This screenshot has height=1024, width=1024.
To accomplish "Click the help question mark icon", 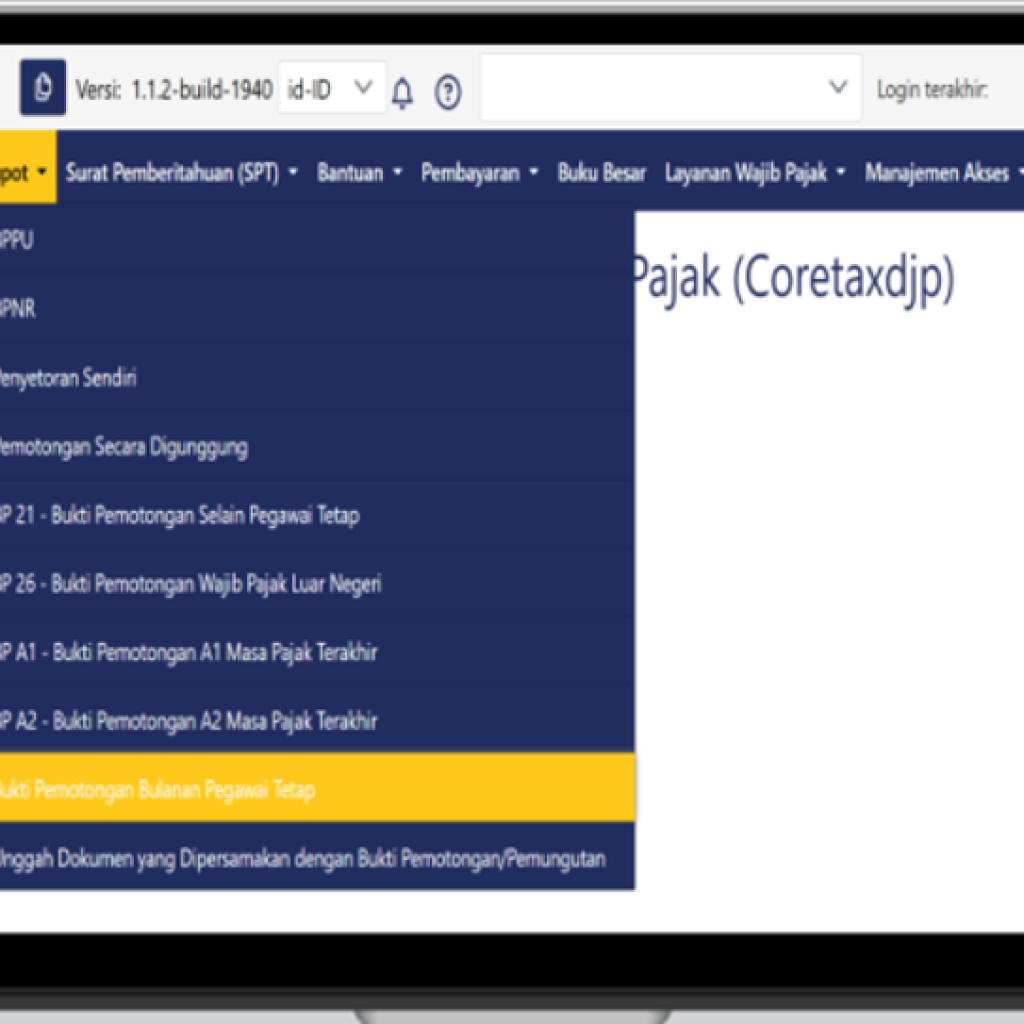I will click(x=448, y=92).
